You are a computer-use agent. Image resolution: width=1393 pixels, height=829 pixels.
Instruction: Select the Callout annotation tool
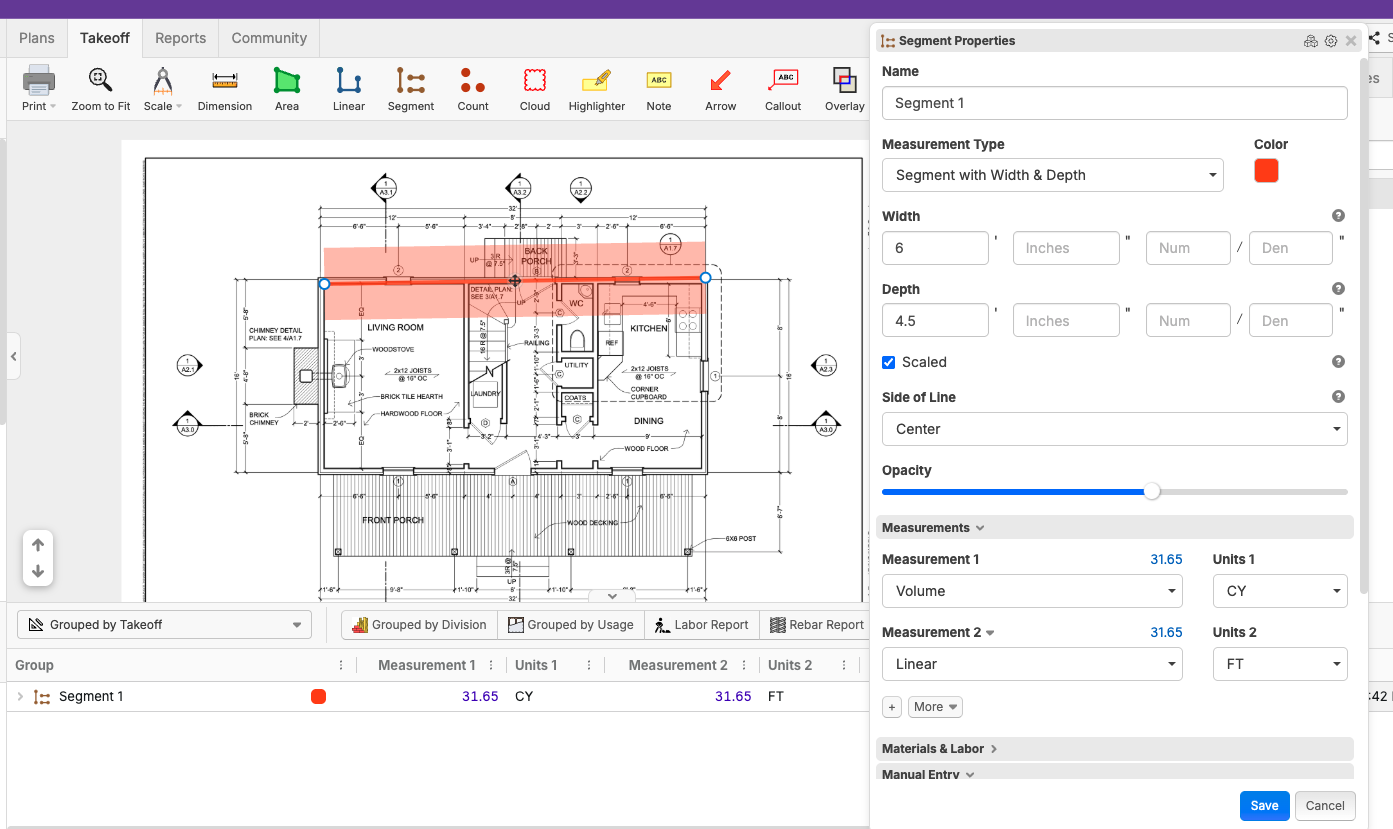[783, 89]
